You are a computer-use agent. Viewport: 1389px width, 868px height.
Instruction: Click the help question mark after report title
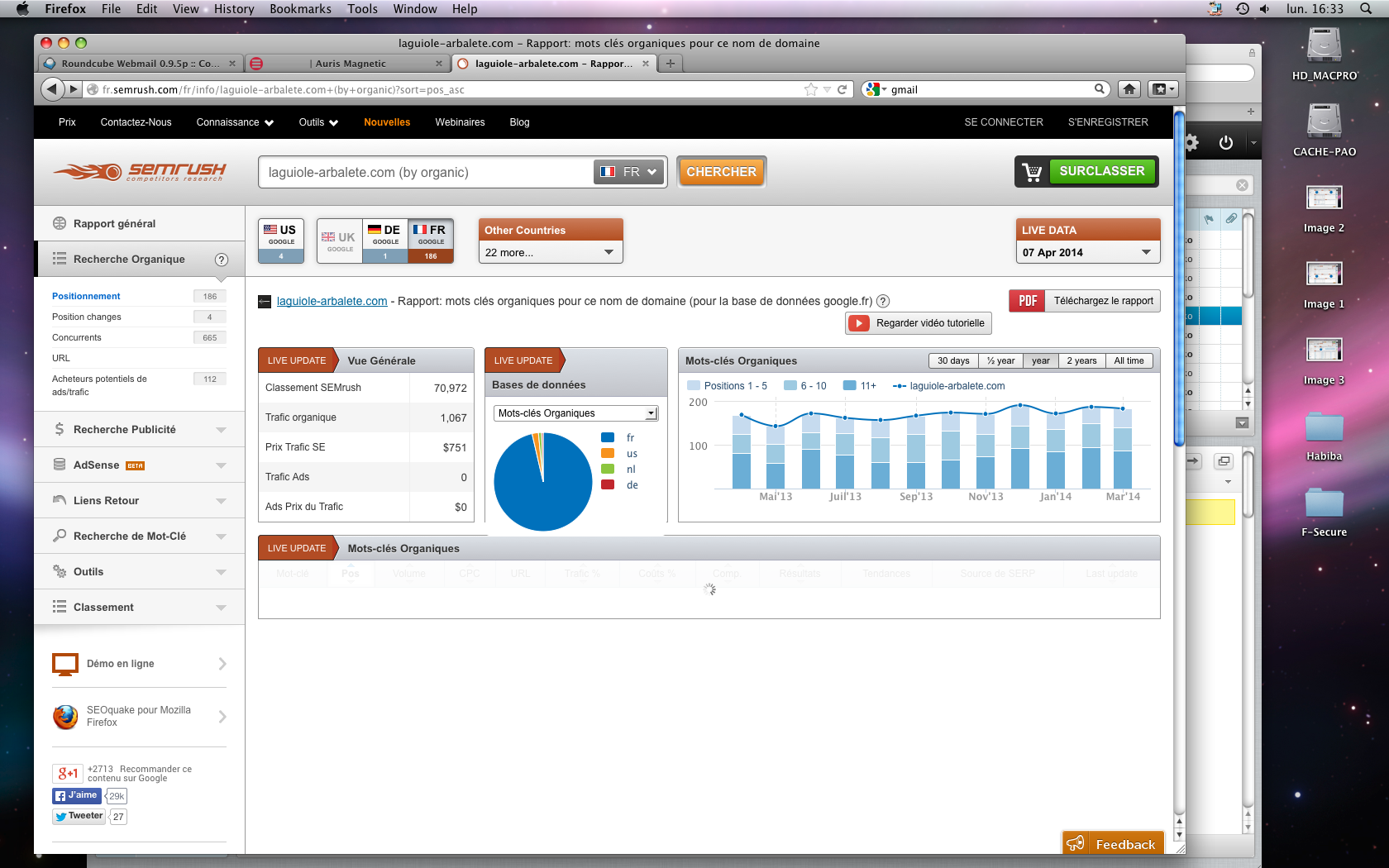tap(883, 302)
